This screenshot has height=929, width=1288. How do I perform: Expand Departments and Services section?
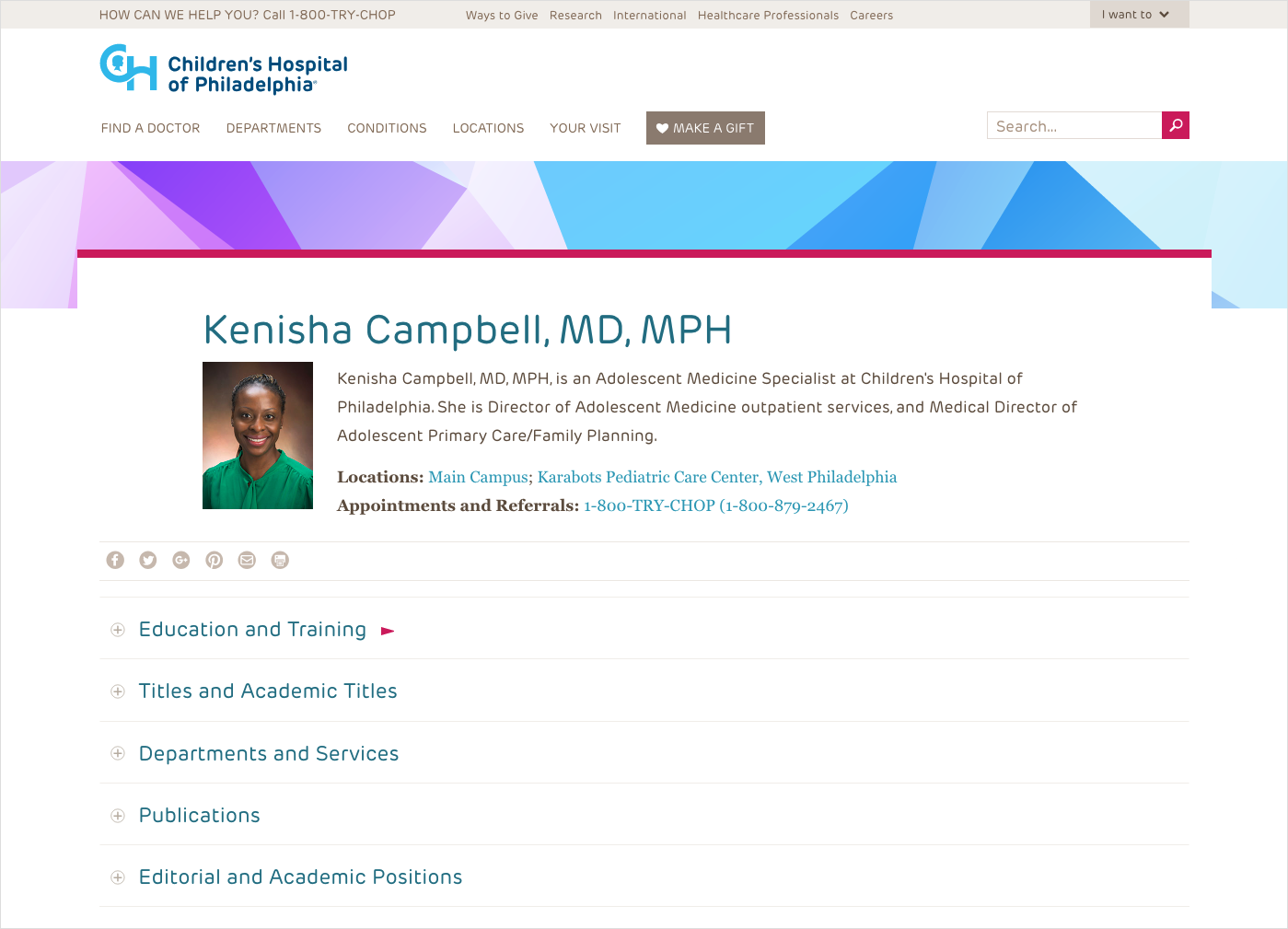coord(268,754)
